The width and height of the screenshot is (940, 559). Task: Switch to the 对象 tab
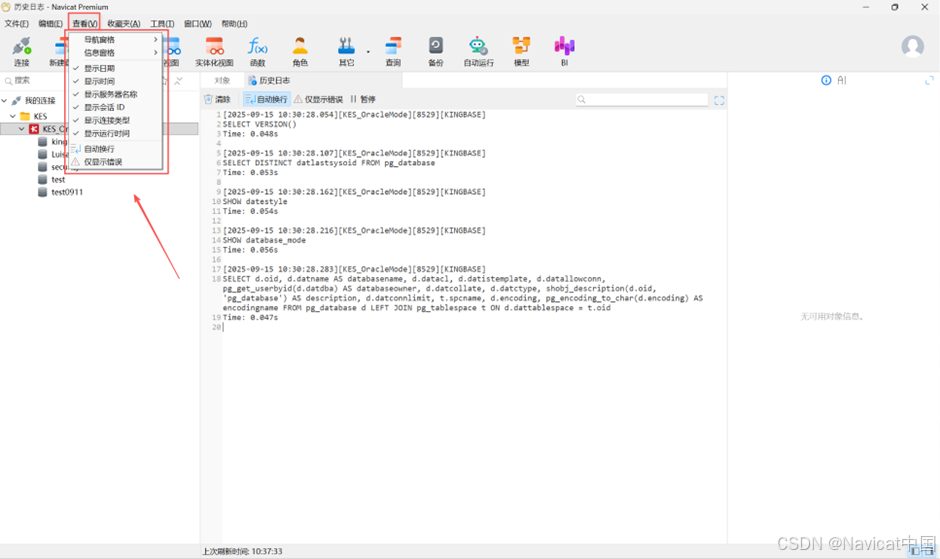[x=222, y=80]
